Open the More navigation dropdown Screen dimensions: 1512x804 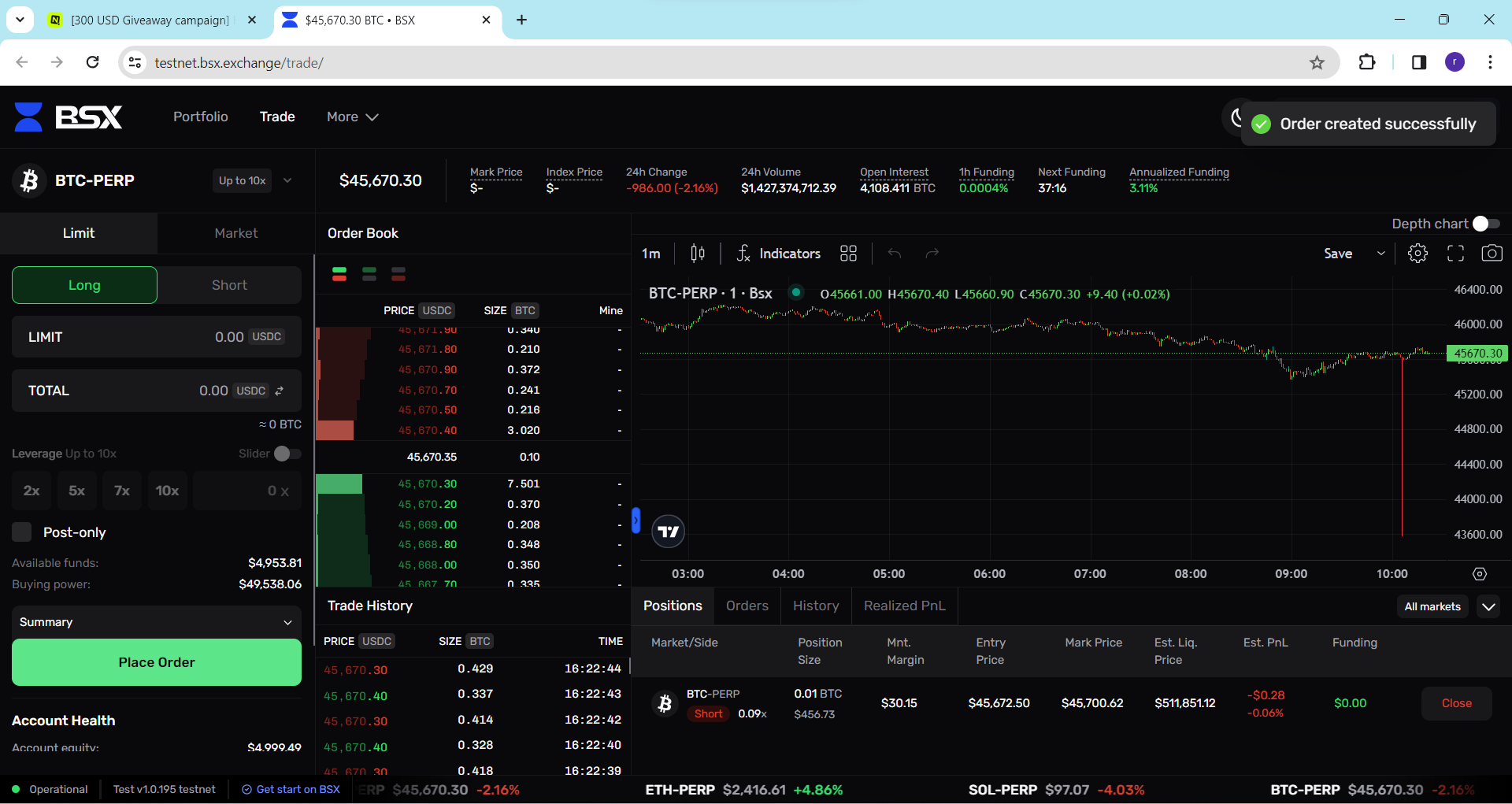click(352, 117)
